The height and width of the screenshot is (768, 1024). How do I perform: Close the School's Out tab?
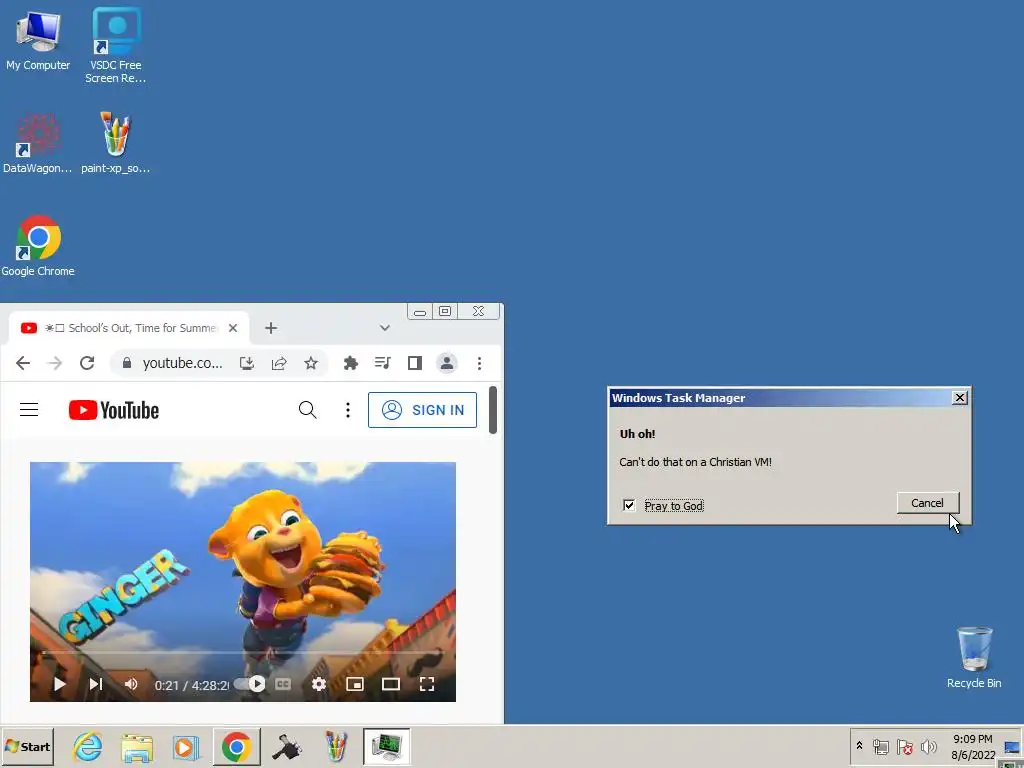(233, 328)
